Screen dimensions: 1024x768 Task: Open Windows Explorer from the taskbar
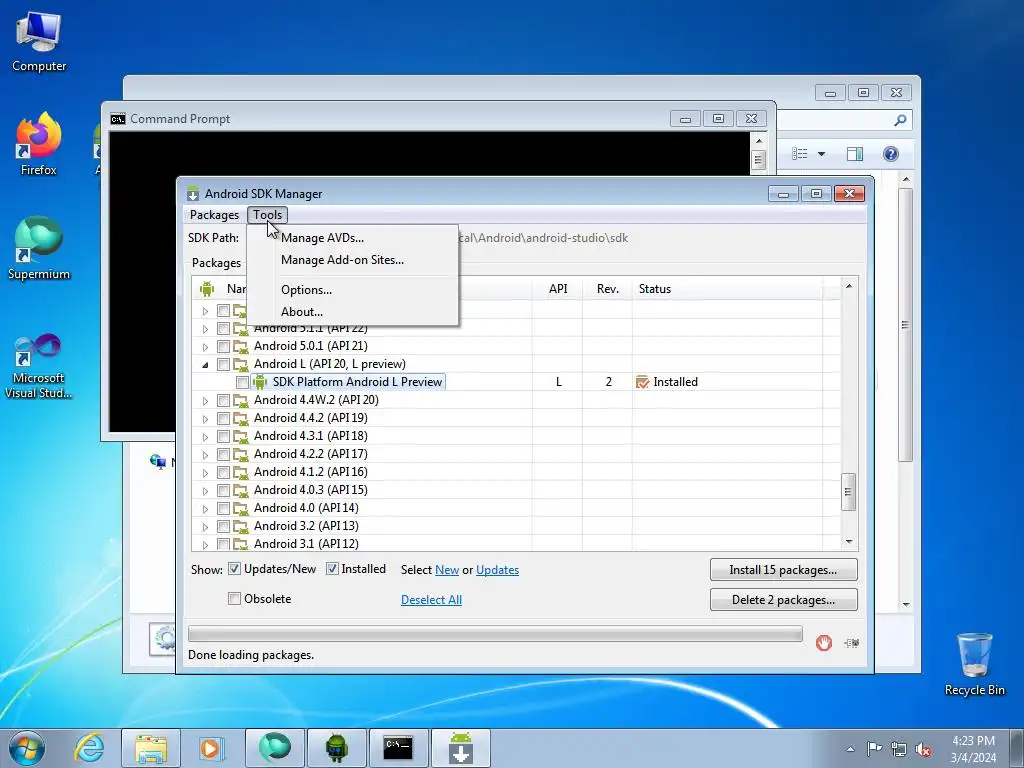click(151, 748)
